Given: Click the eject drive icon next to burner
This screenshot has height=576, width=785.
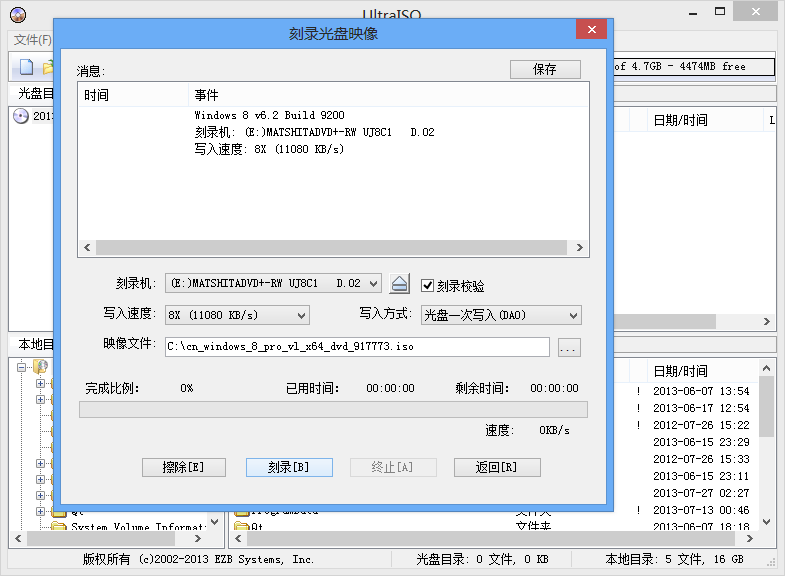Looking at the screenshot, I should click(400, 284).
